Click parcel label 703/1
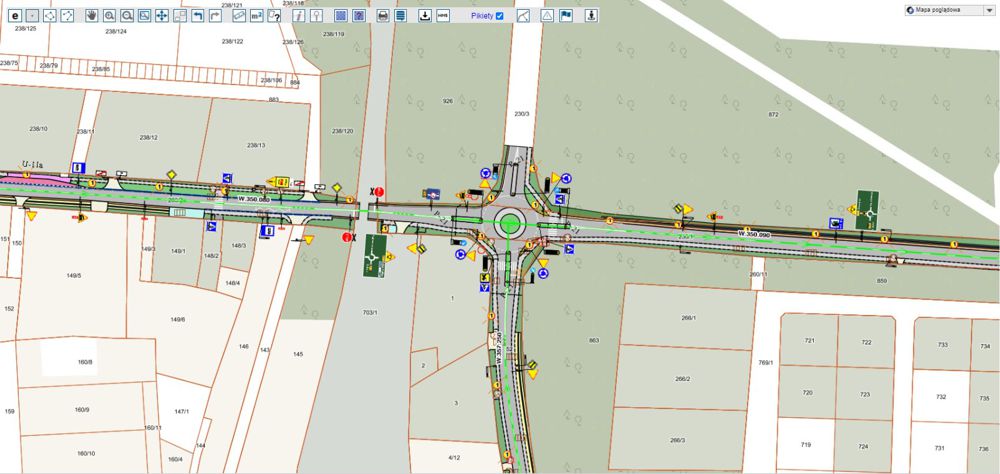1000x474 pixels. [x=370, y=313]
